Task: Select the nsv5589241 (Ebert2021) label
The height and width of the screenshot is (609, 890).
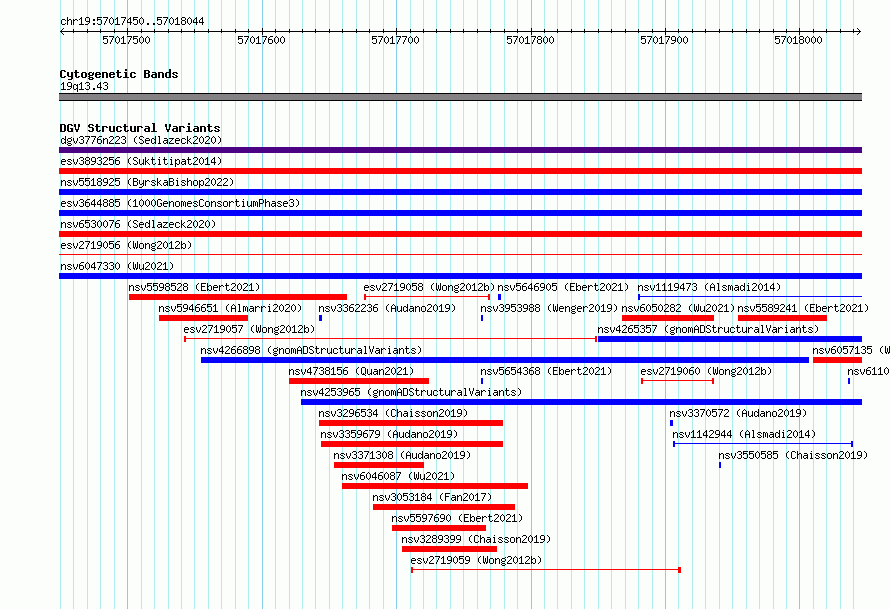Action: 803,308
